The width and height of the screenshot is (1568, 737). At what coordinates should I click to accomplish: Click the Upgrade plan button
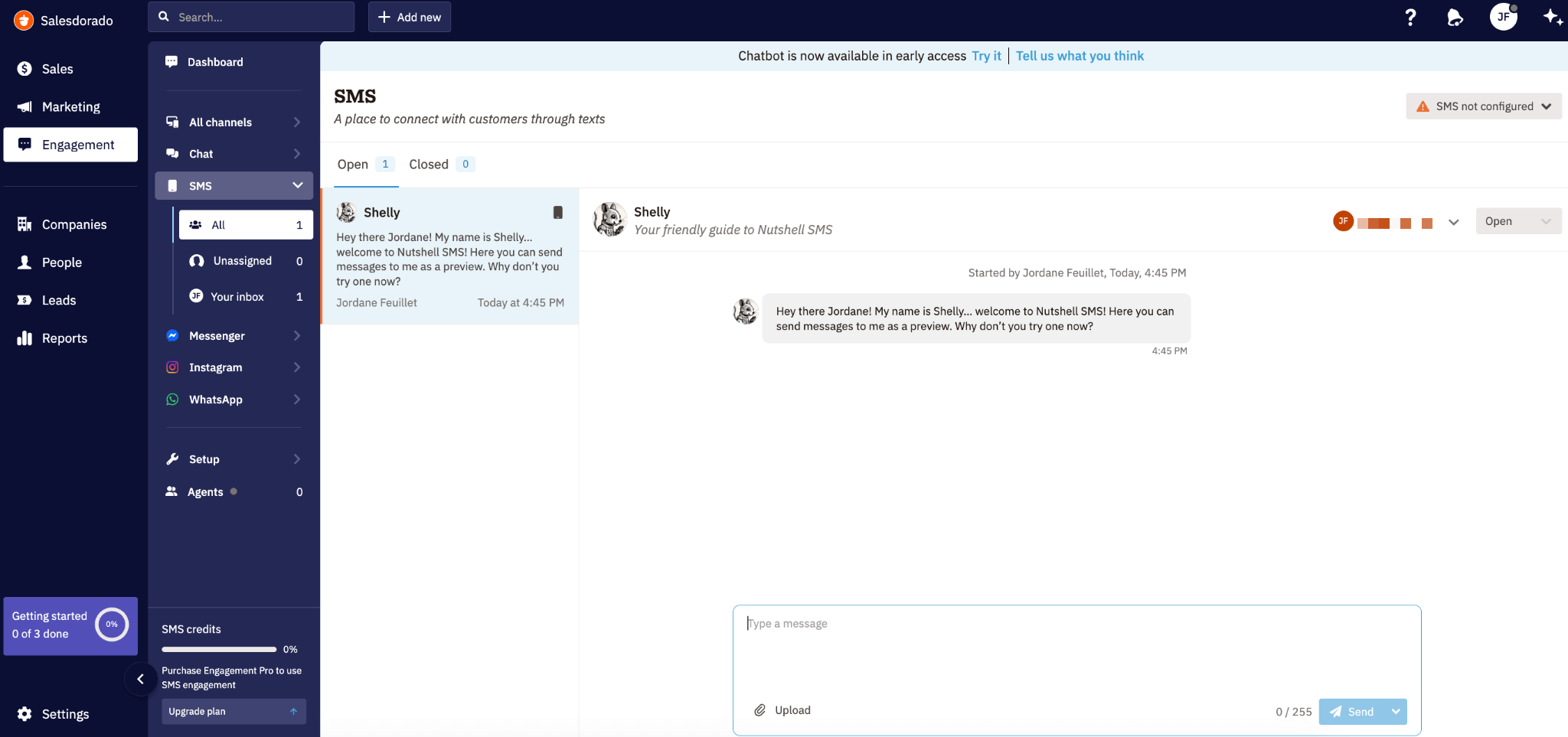coord(233,712)
